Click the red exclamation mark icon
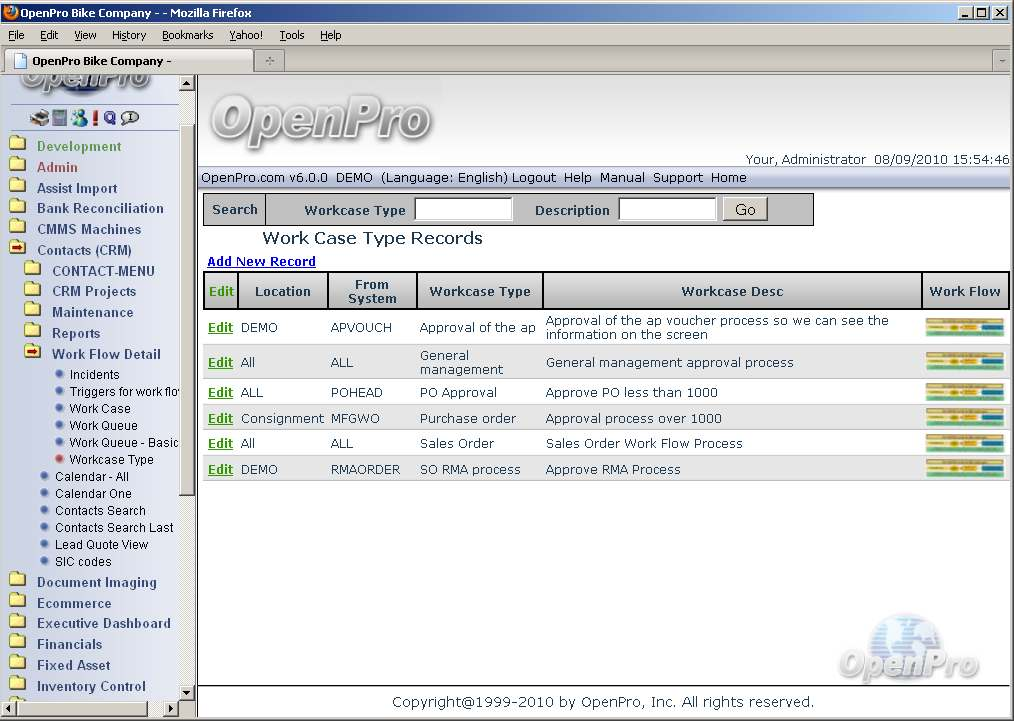 pos(95,118)
